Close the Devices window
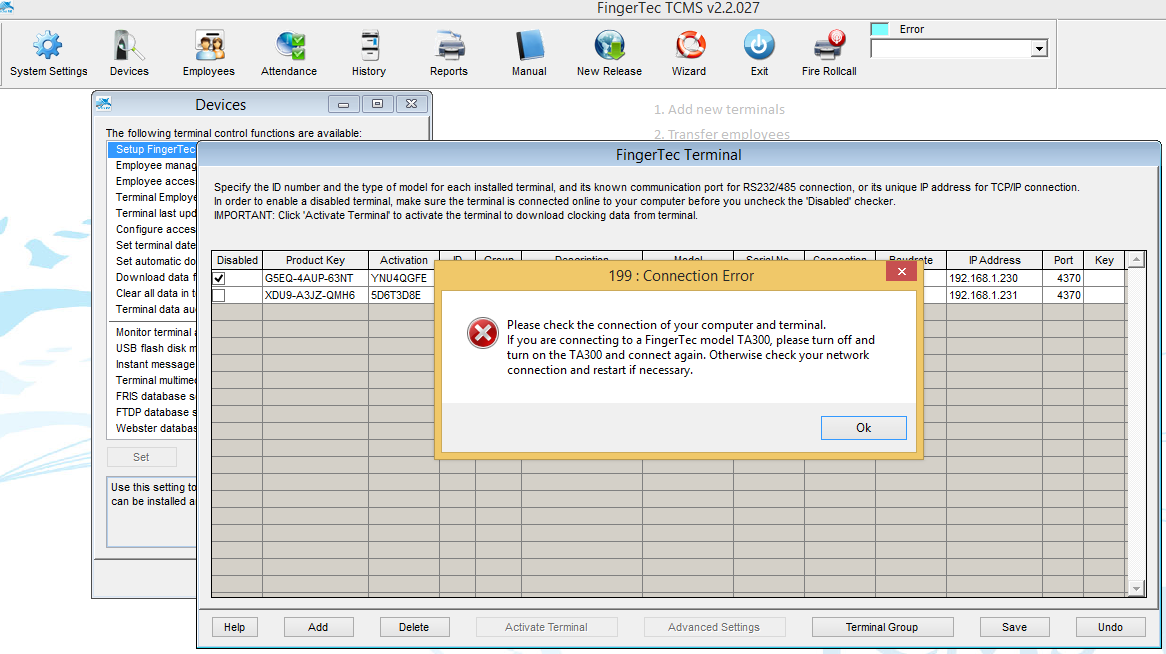 coord(411,104)
